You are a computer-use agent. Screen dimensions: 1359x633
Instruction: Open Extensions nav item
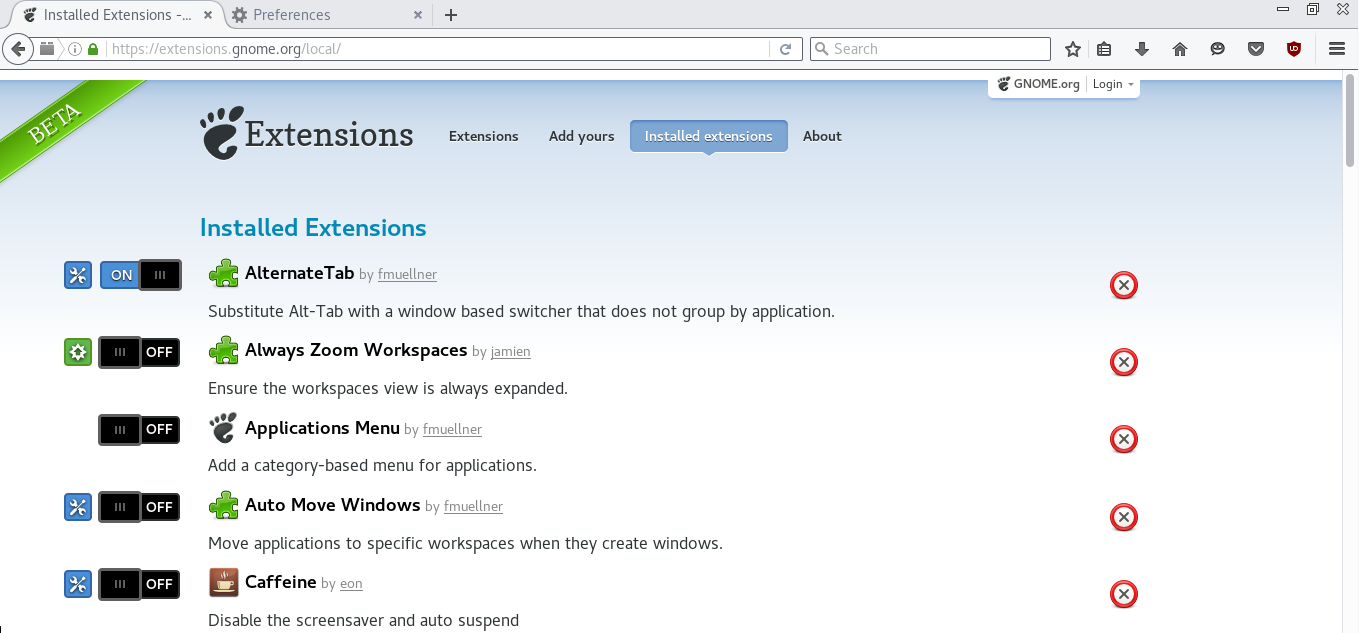coord(484,136)
